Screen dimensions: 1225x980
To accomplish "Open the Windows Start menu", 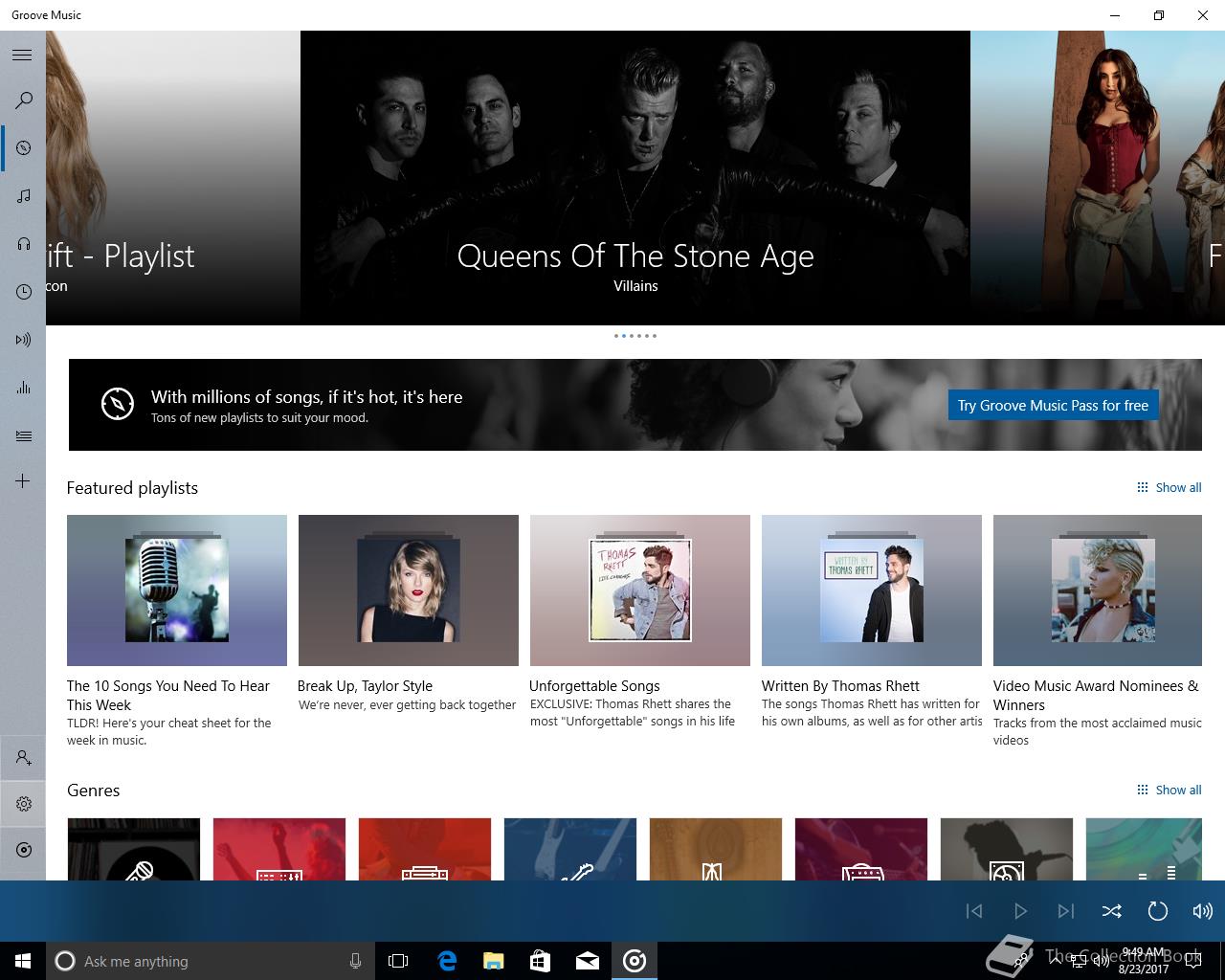I will click(x=23, y=961).
